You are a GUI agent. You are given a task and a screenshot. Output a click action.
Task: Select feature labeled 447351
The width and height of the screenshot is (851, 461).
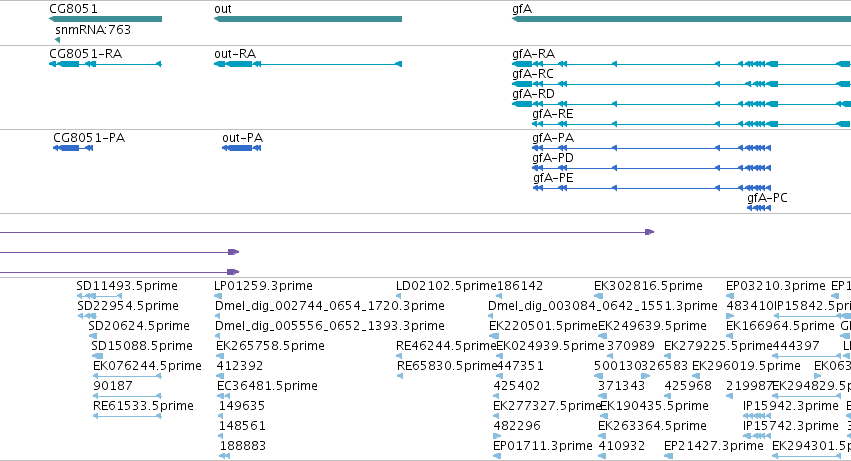tap(520, 366)
